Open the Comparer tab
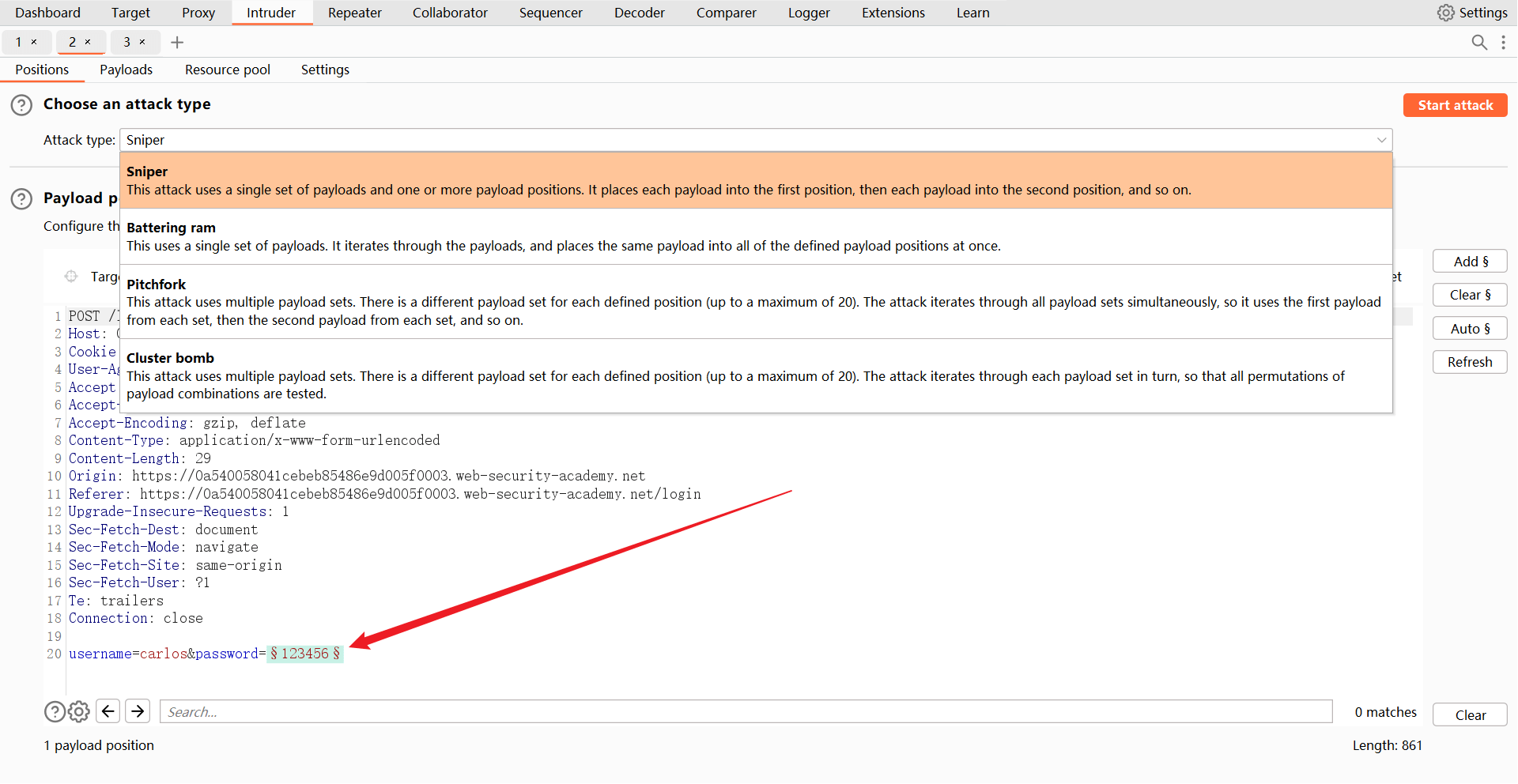 [727, 13]
